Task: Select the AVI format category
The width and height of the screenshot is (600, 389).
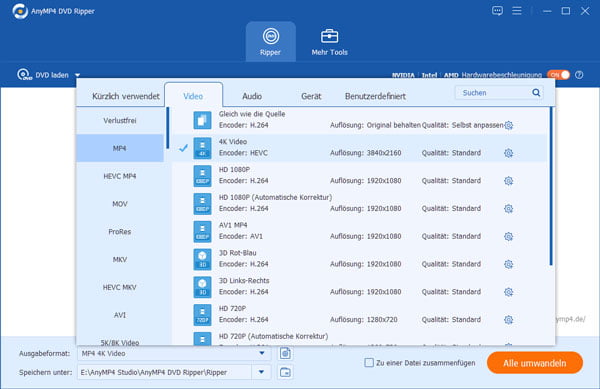Action: (120, 315)
